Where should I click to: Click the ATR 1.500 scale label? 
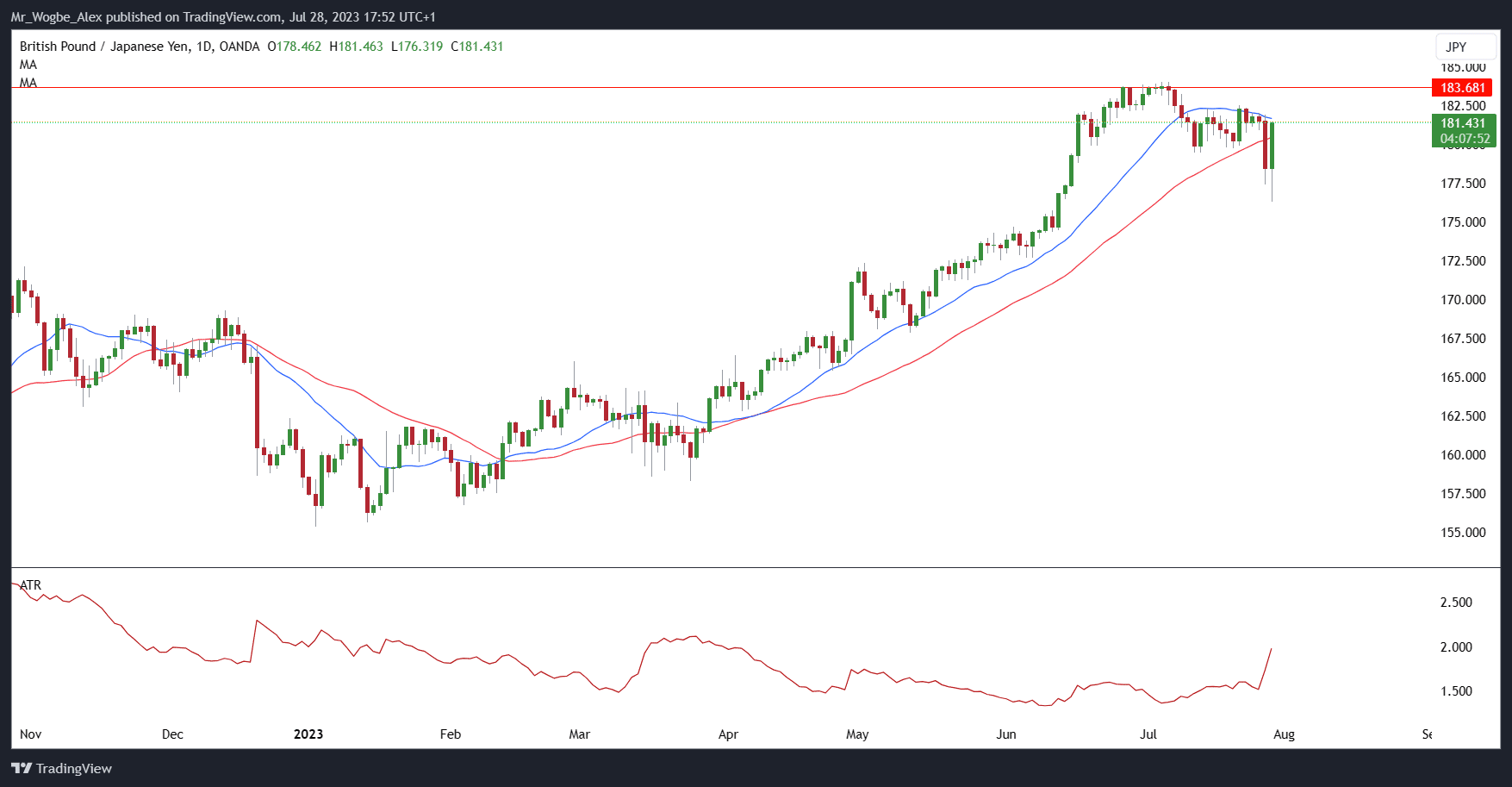1456,690
